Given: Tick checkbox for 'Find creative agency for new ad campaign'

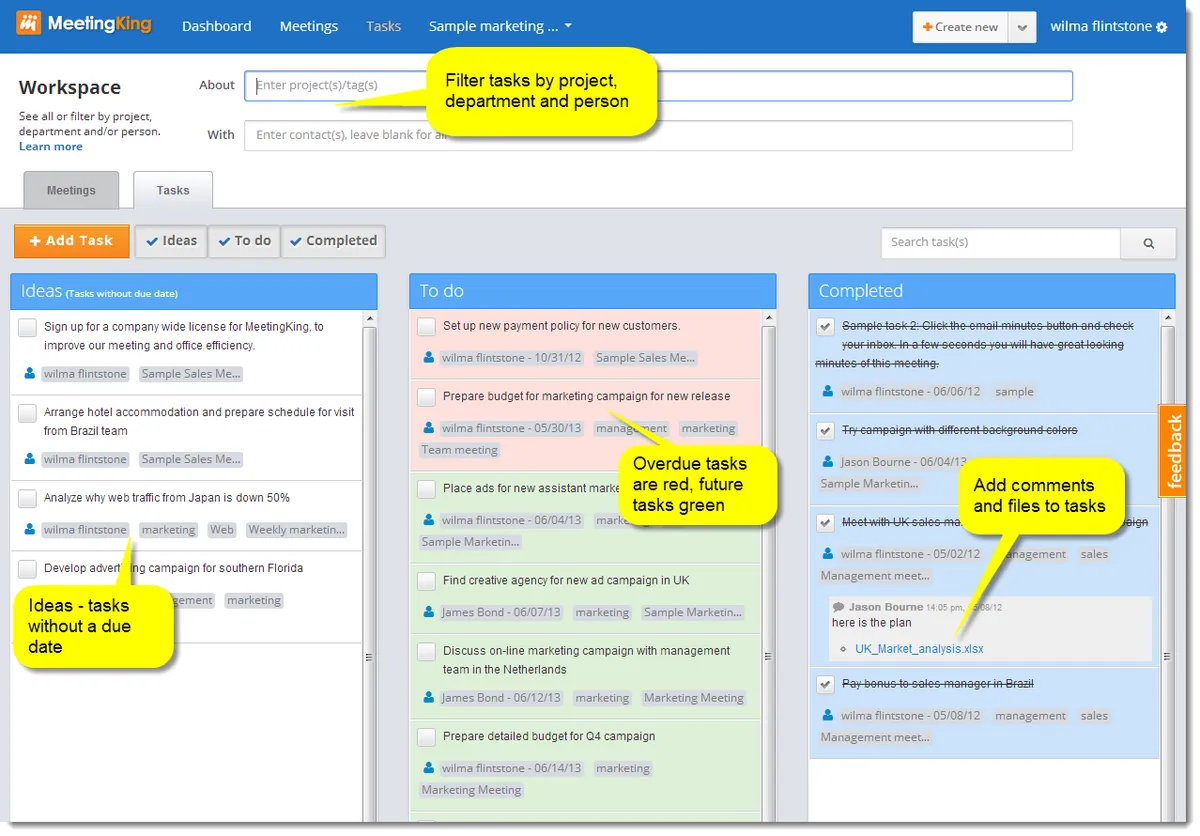Looking at the screenshot, I should (426, 581).
